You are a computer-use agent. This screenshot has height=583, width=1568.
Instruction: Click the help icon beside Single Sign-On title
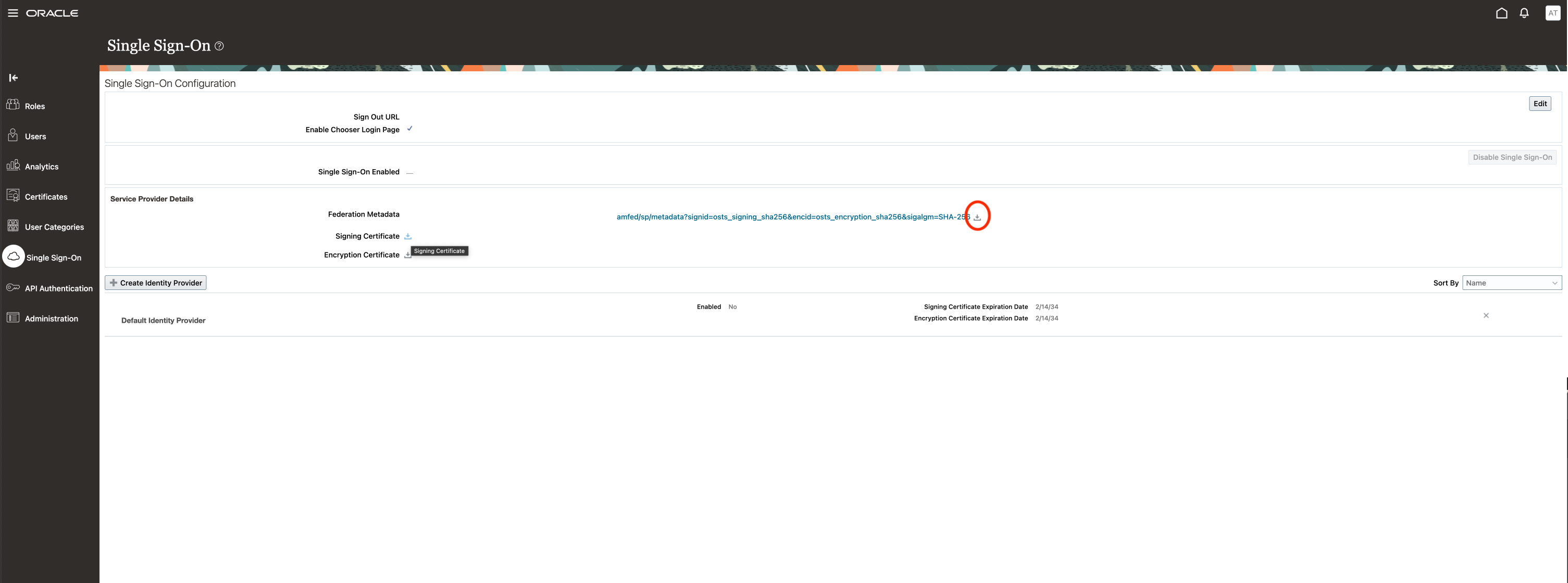click(x=219, y=46)
